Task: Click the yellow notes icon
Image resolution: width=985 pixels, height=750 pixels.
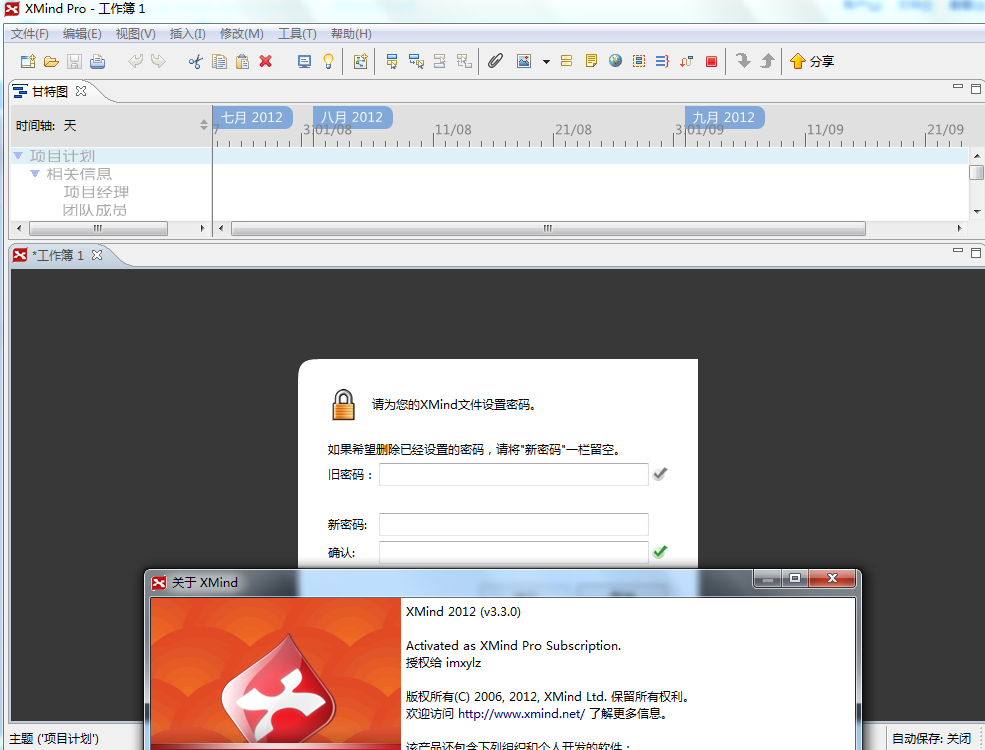Action: tap(591, 61)
